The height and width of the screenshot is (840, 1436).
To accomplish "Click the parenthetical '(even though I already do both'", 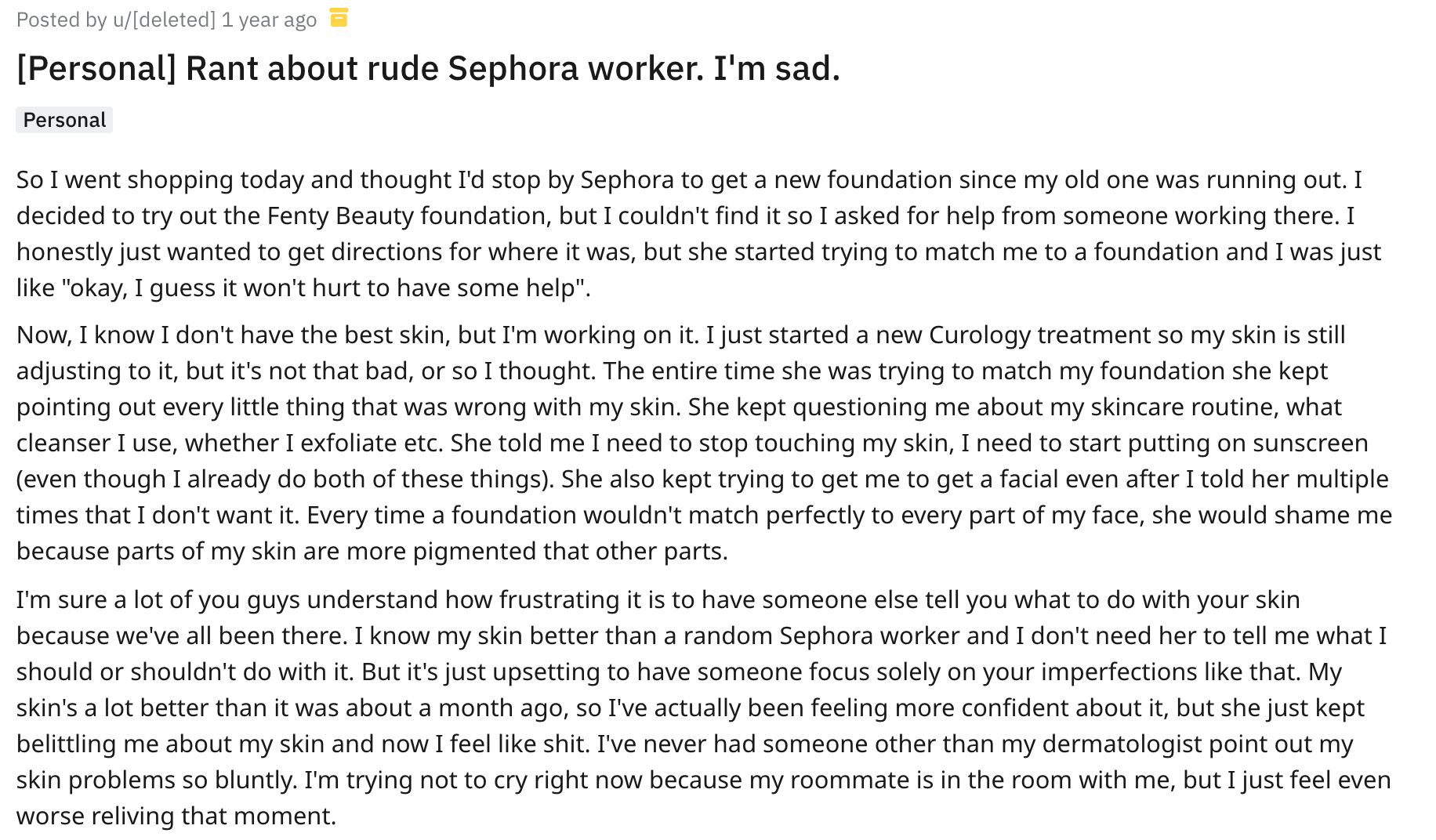I will pyautogui.click(x=200, y=479).
